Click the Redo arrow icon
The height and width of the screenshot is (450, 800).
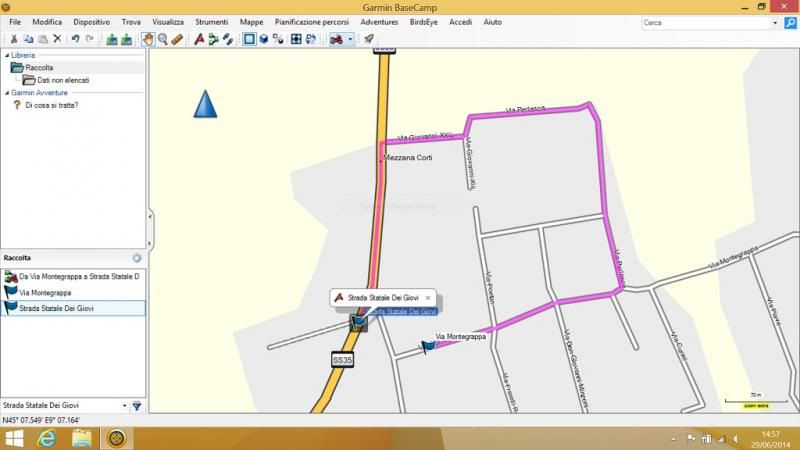click(90, 39)
